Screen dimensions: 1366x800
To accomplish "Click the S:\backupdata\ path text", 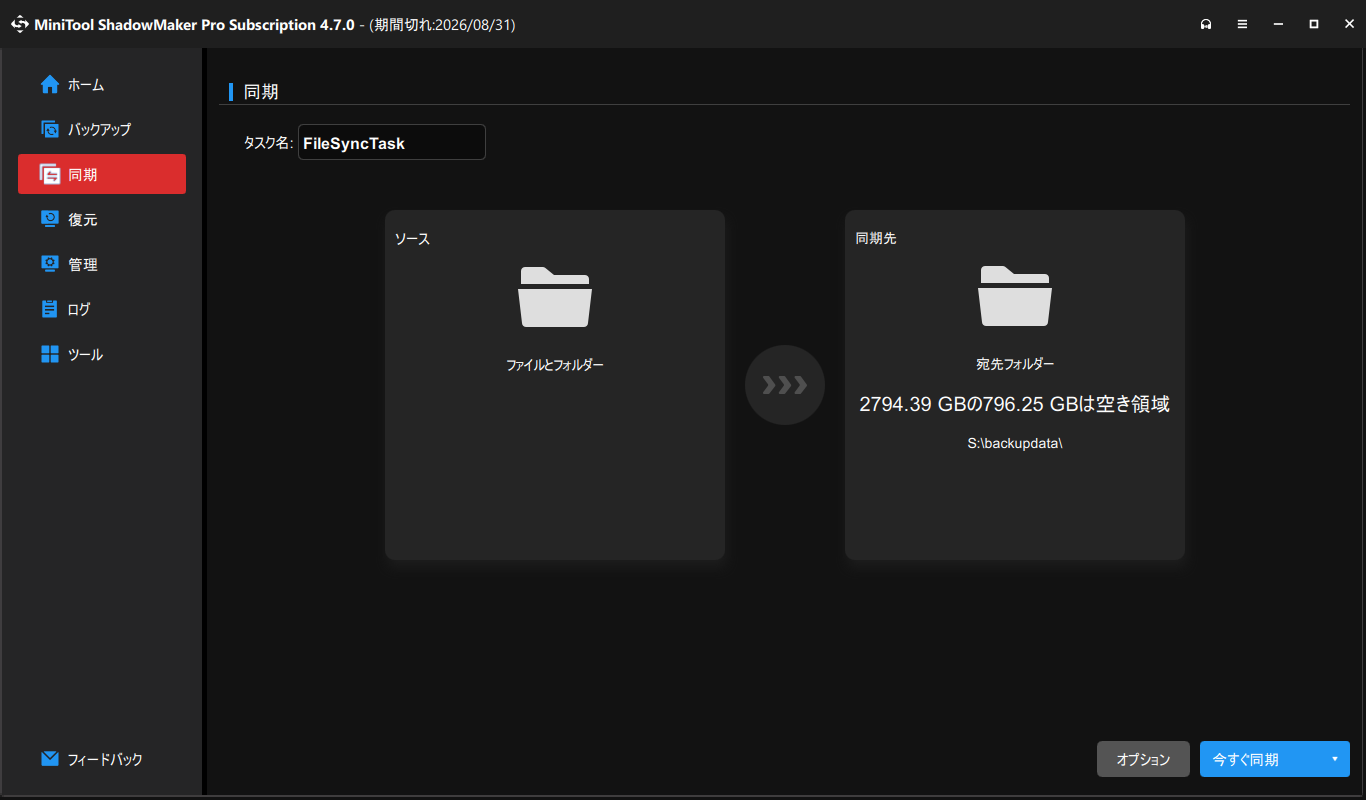I will [1015, 442].
